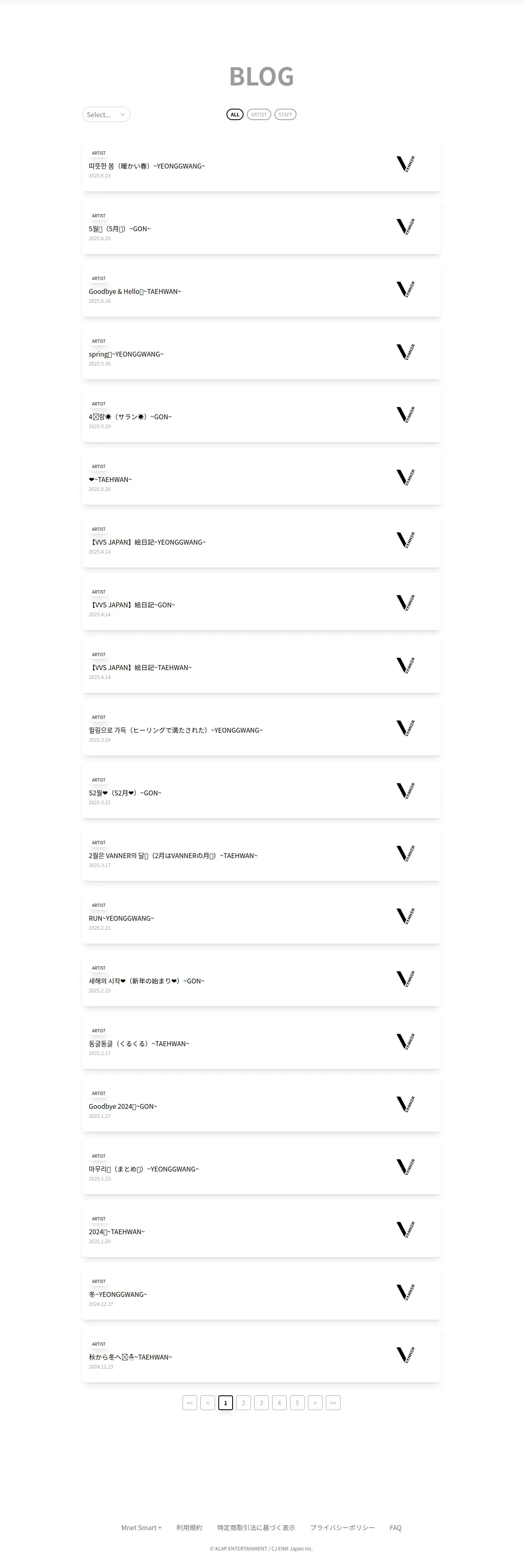
Task: Select the ALL filter pill
Action: tap(235, 114)
